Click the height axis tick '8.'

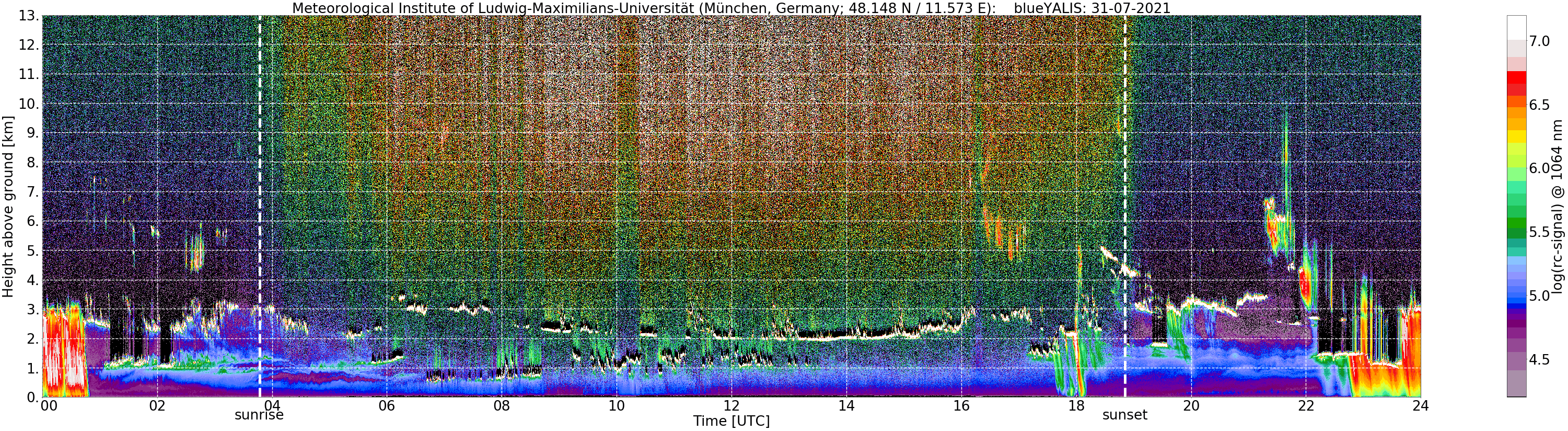pos(33,163)
